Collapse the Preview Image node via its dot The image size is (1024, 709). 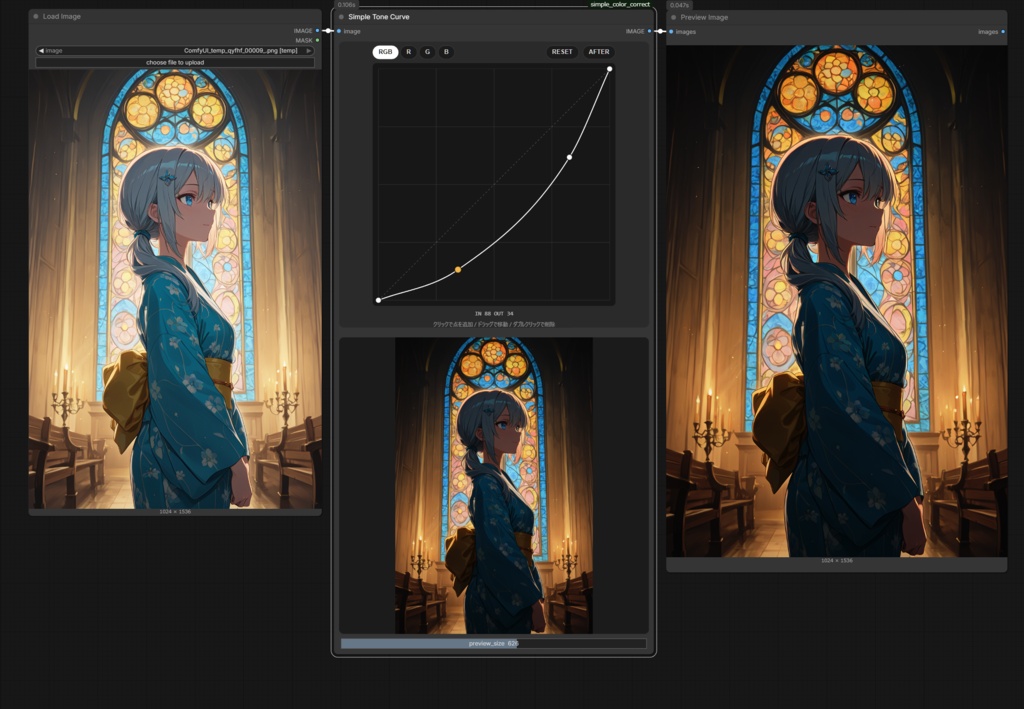(x=673, y=18)
